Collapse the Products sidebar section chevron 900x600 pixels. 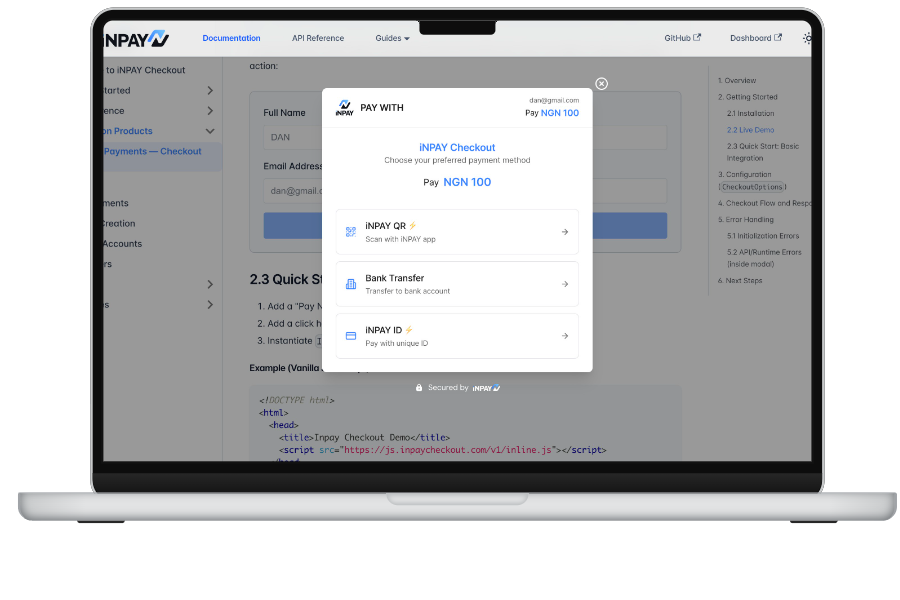(210, 131)
